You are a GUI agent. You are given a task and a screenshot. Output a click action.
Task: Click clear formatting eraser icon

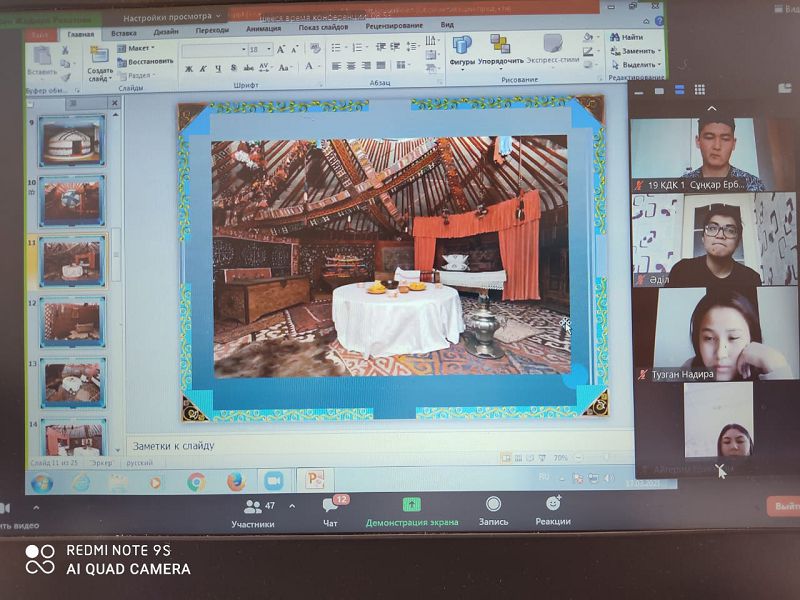pyautogui.click(x=315, y=48)
